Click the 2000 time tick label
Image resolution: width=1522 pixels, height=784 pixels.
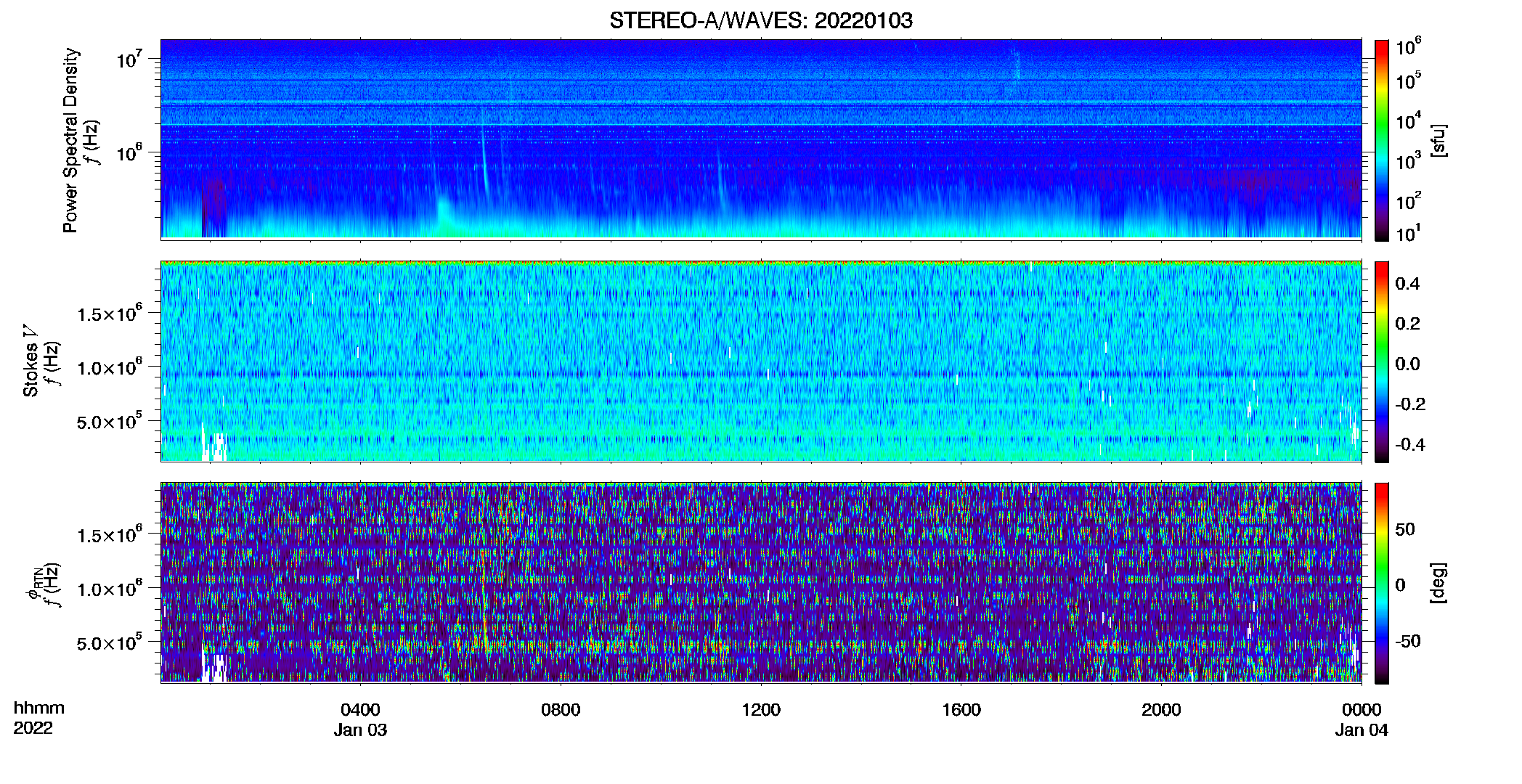click(x=1161, y=710)
